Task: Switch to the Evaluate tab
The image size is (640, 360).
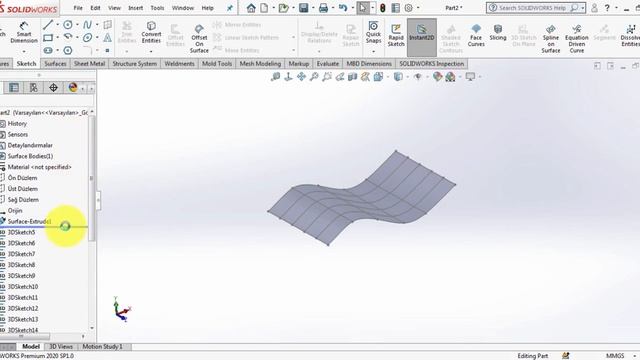Action: 328,64
